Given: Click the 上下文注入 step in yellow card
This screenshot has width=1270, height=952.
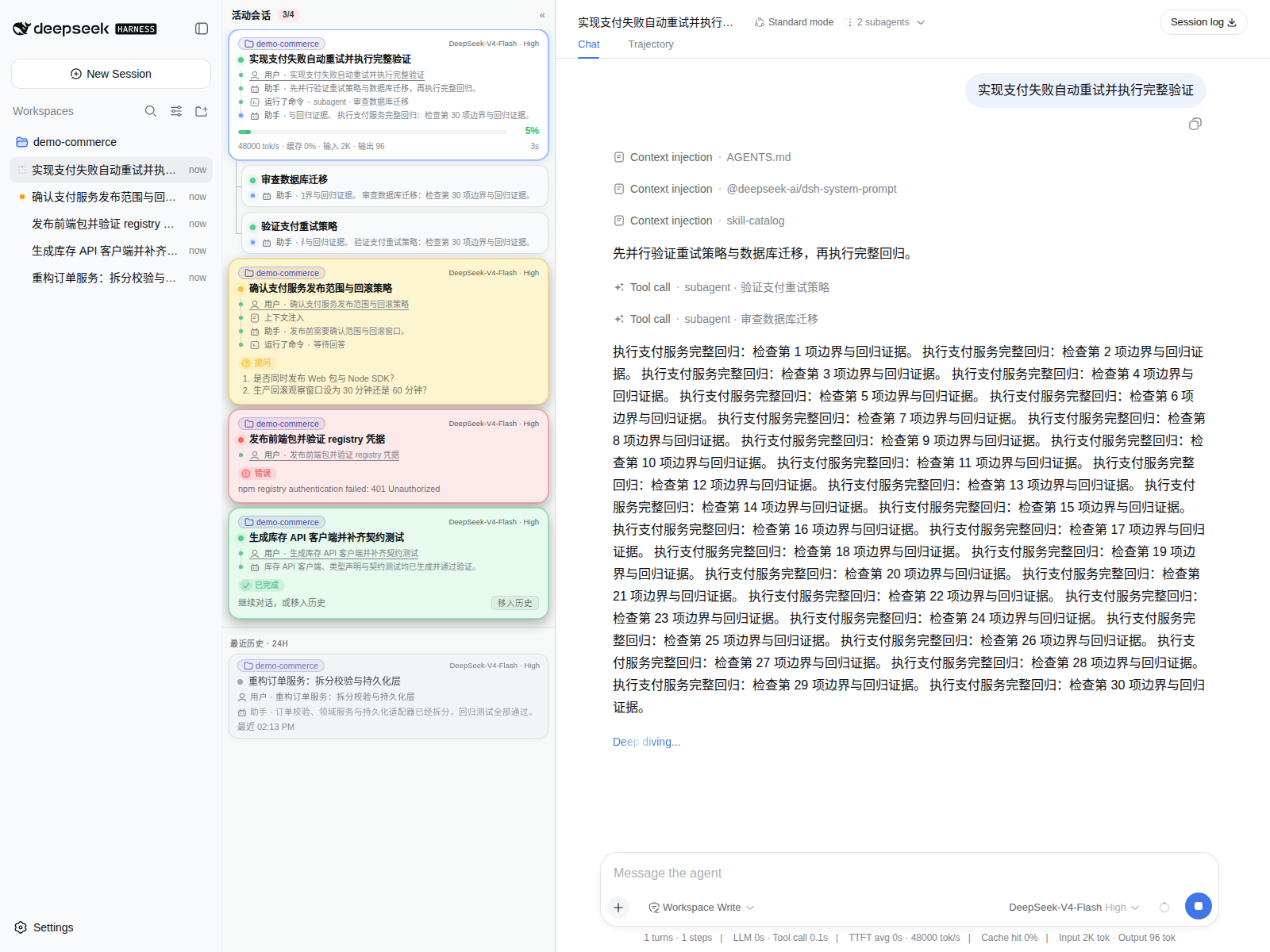Looking at the screenshot, I should (277, 317).
